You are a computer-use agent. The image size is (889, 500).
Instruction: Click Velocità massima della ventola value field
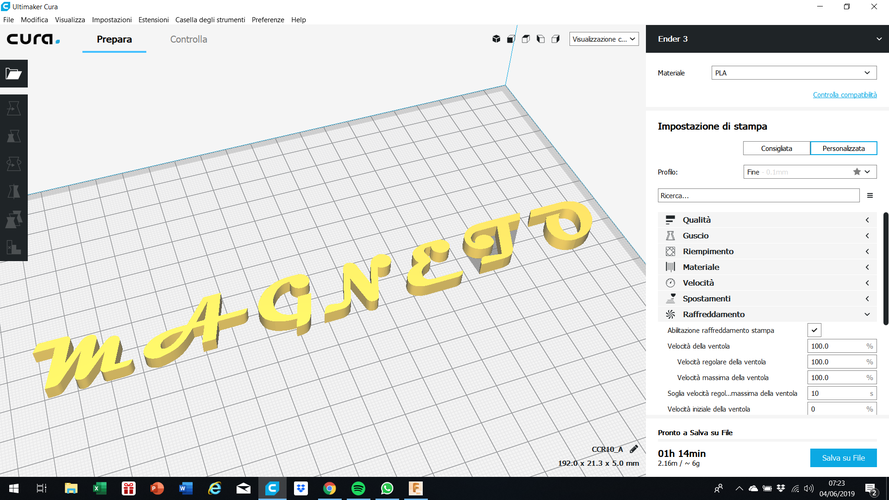pyautogui.click(x=841, y=378)
